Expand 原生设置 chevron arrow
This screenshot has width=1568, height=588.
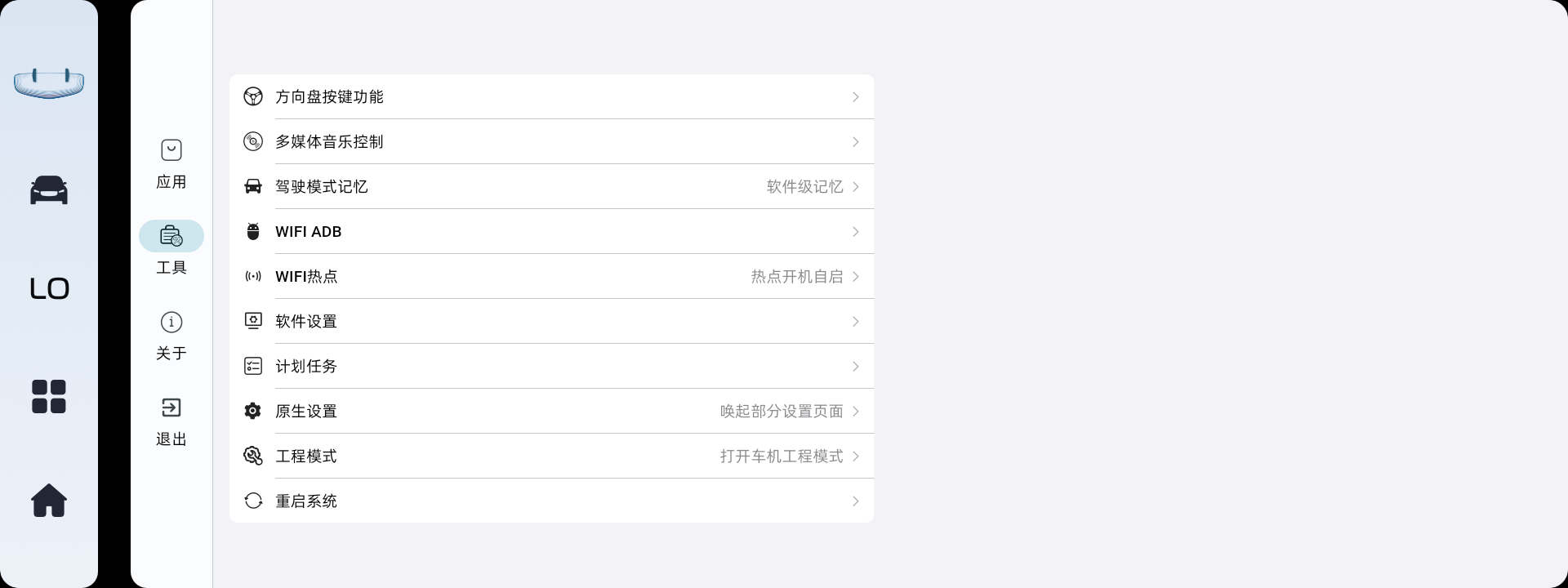pyautogui.click(x=855, y=412)
